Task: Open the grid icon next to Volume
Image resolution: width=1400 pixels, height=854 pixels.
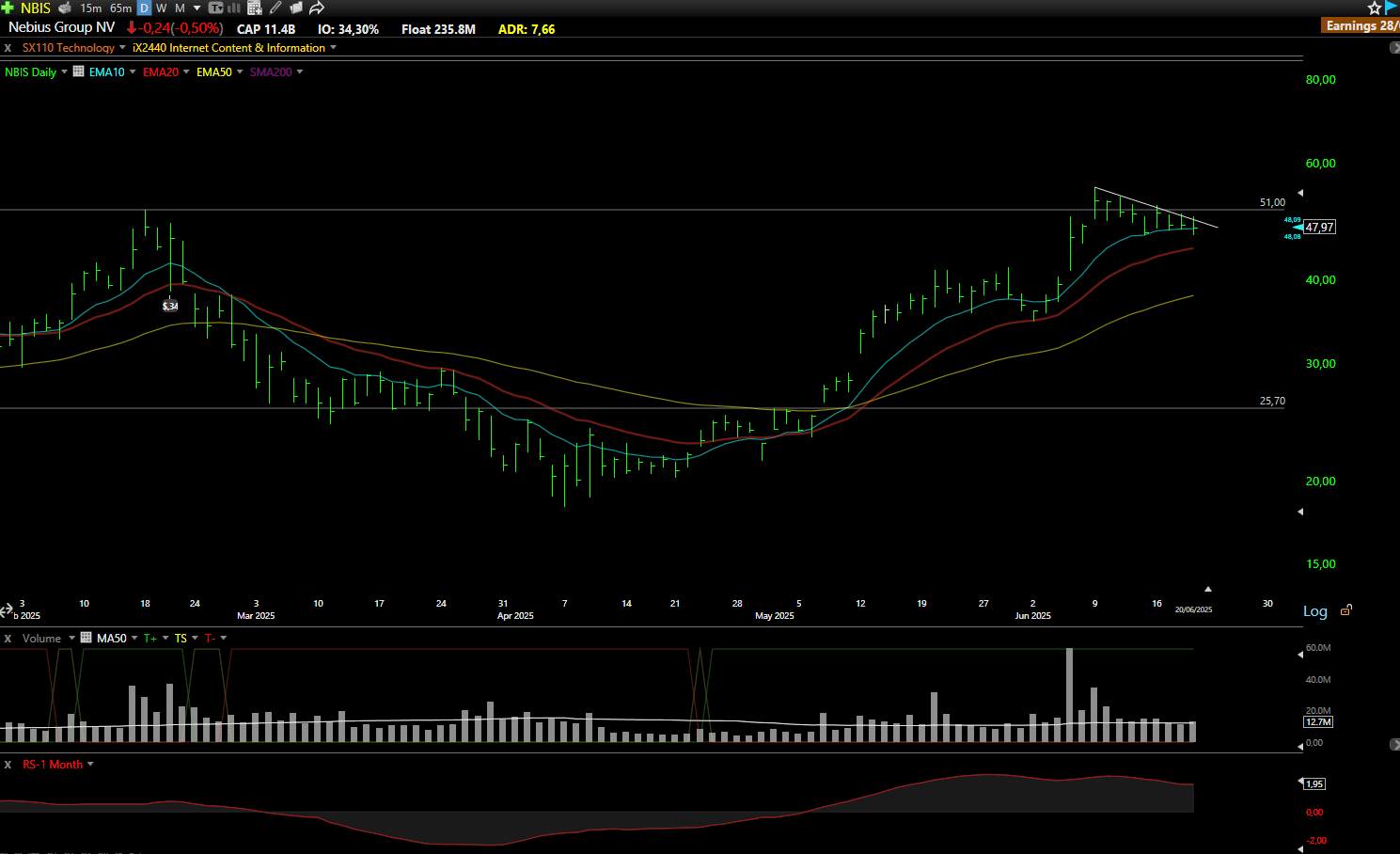Action: tap(87, 638)
